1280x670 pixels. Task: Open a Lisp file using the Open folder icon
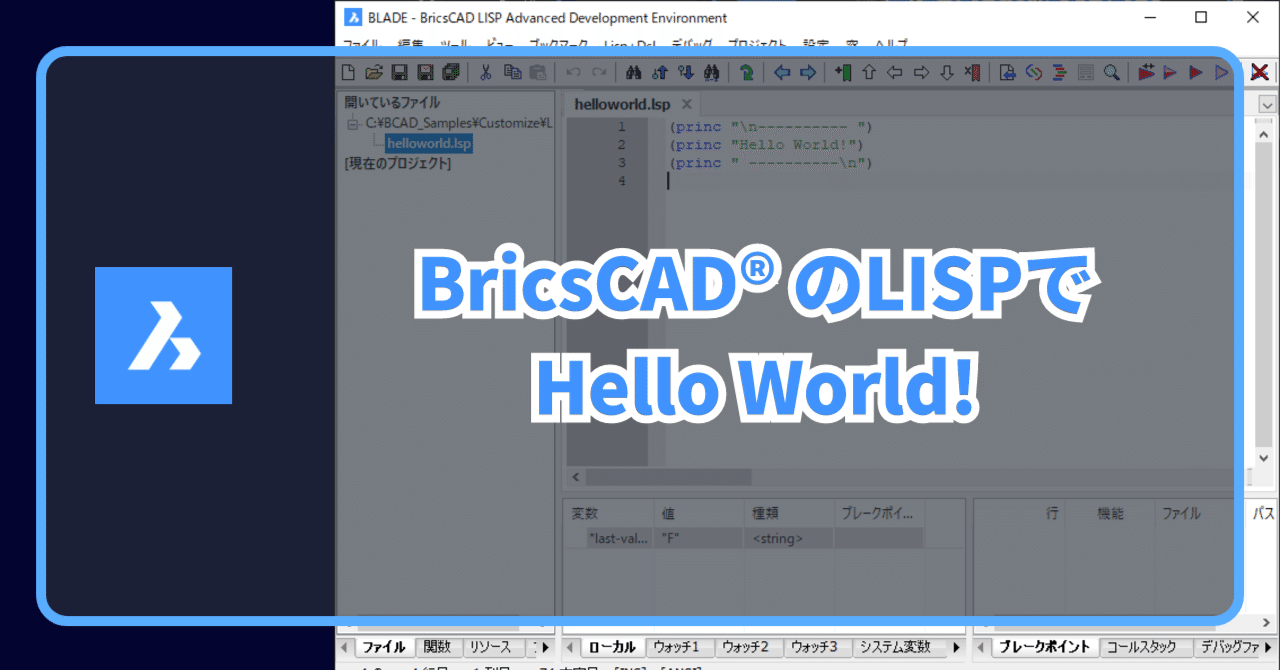pyautogui.click(x=375, y=71)
